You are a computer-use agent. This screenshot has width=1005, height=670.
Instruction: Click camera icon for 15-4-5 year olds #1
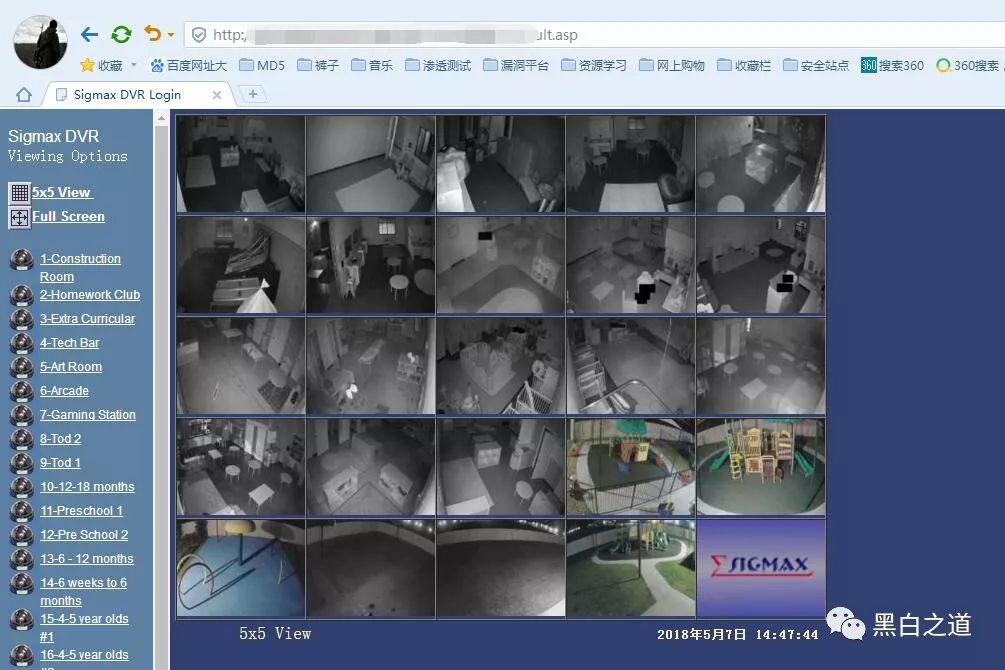(x=21, y=619)
